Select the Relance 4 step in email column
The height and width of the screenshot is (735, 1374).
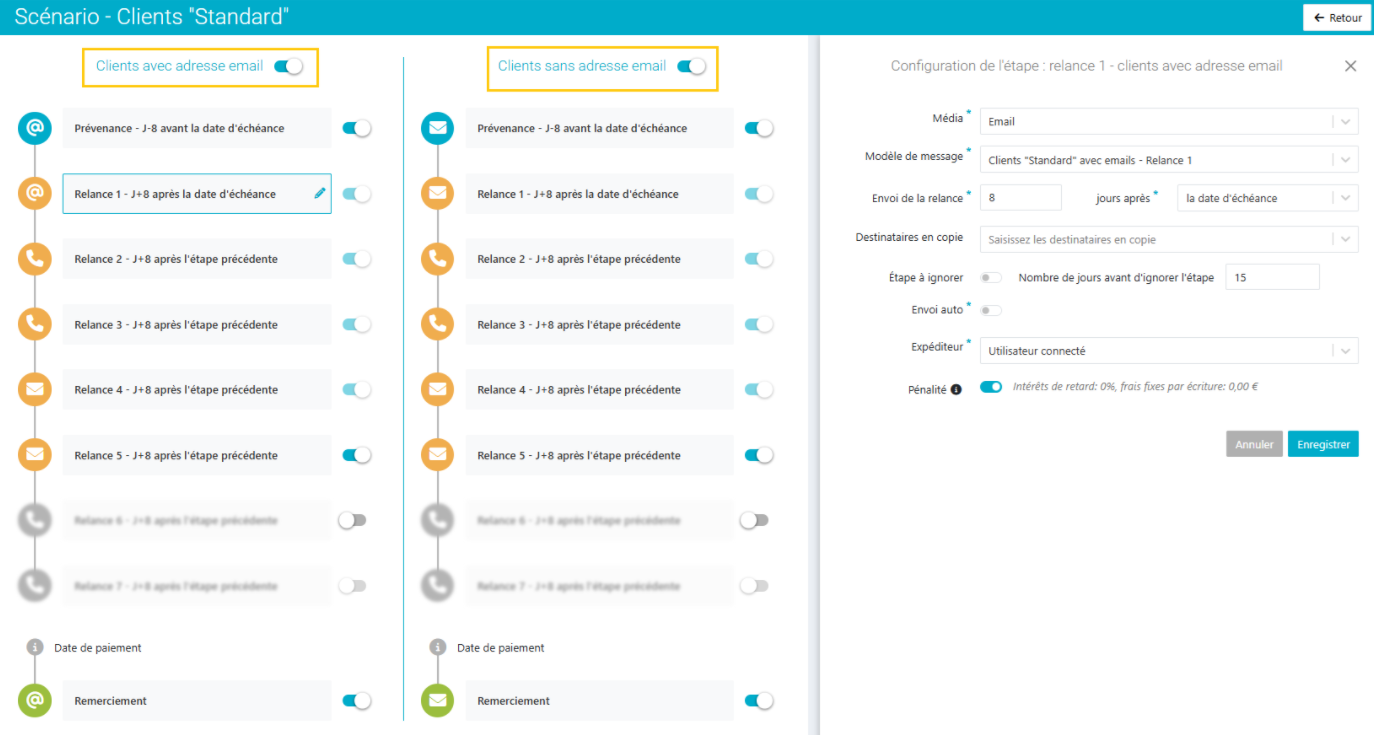click(x=197, y=390)
